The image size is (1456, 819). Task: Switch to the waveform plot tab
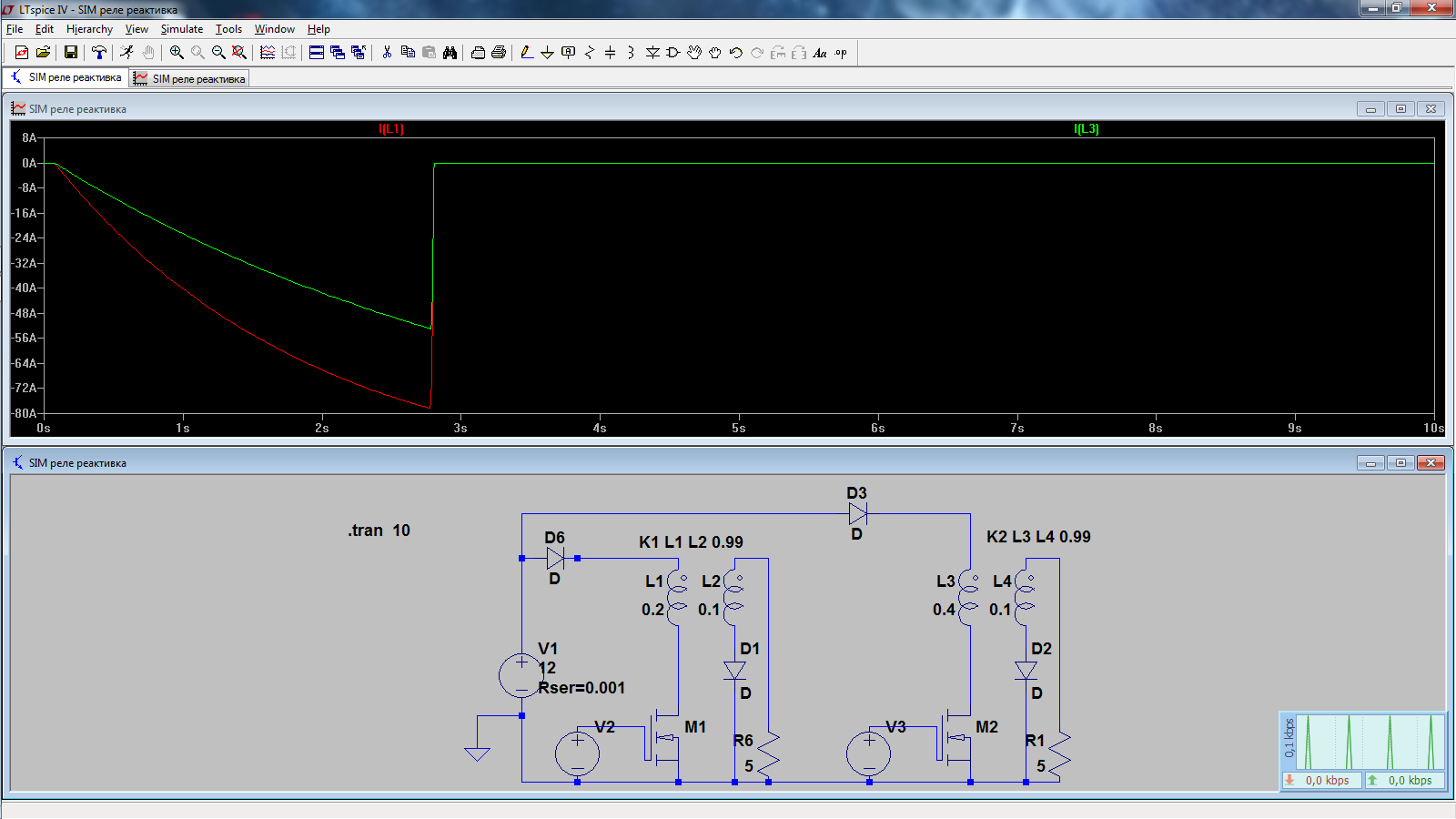[x=189, y=79]
